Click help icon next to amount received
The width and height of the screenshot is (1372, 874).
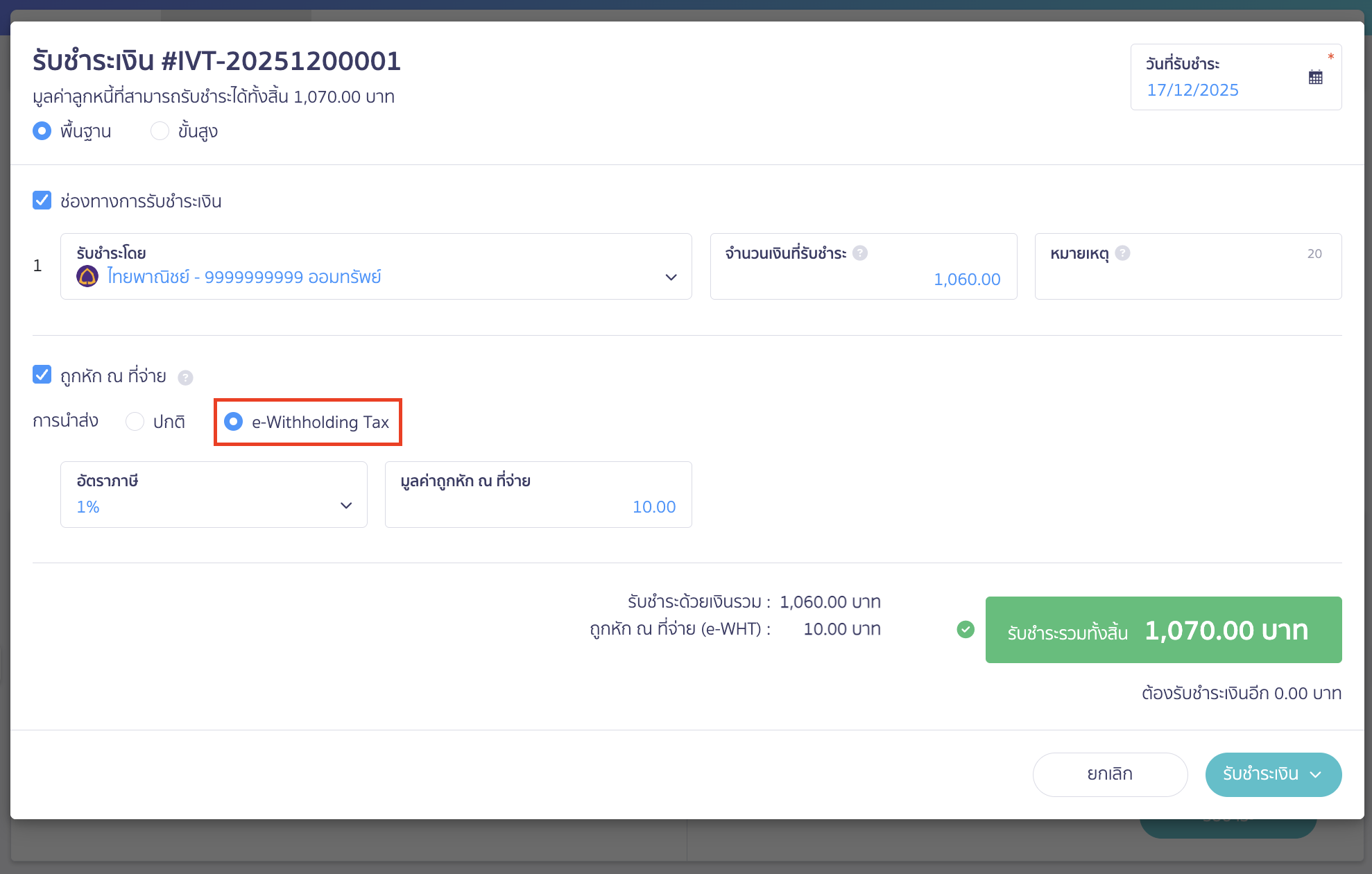(860, 253)
